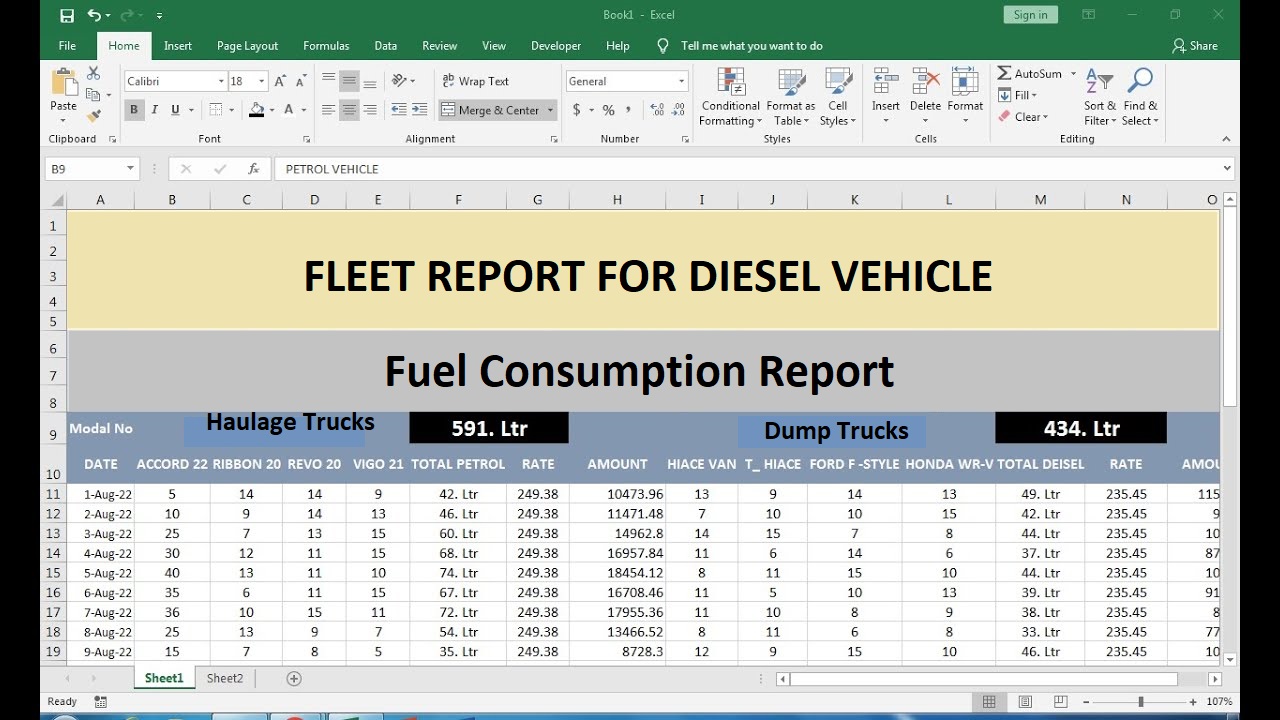This screenshot has height=720, width=1280.
Task: Click the Increase Decimal icon
Action: click(x=656, y=111)
